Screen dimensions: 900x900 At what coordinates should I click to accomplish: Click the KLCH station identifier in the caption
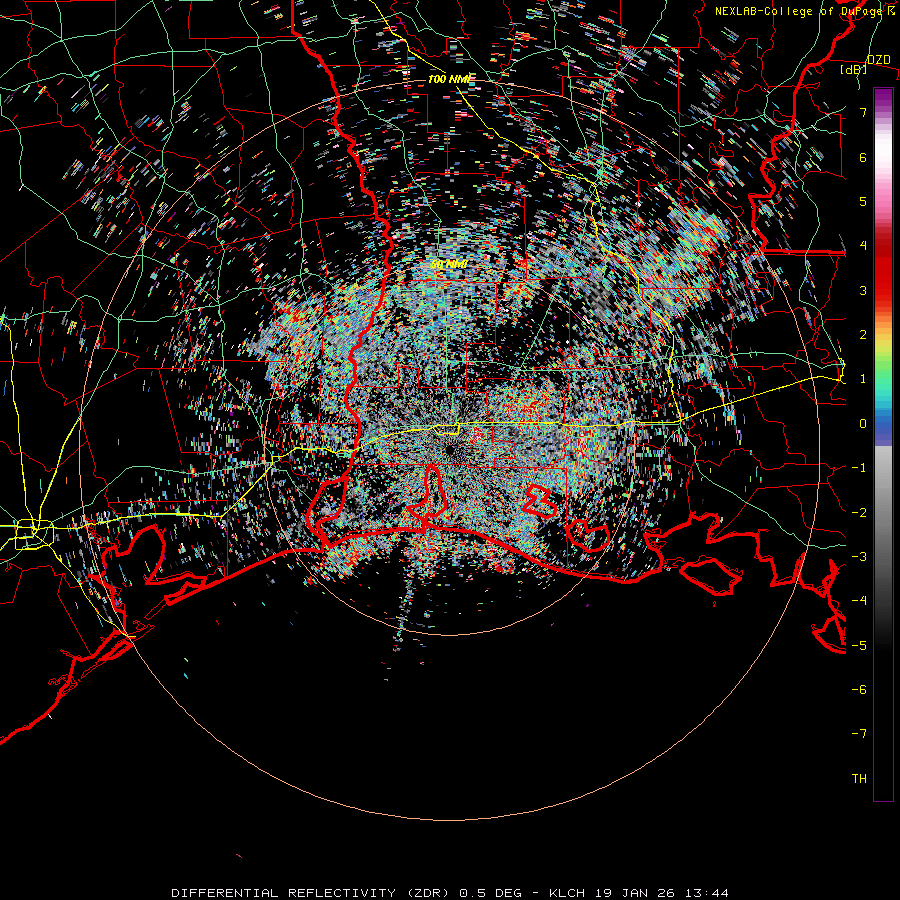pyautogui.click(x=567, y=893)
